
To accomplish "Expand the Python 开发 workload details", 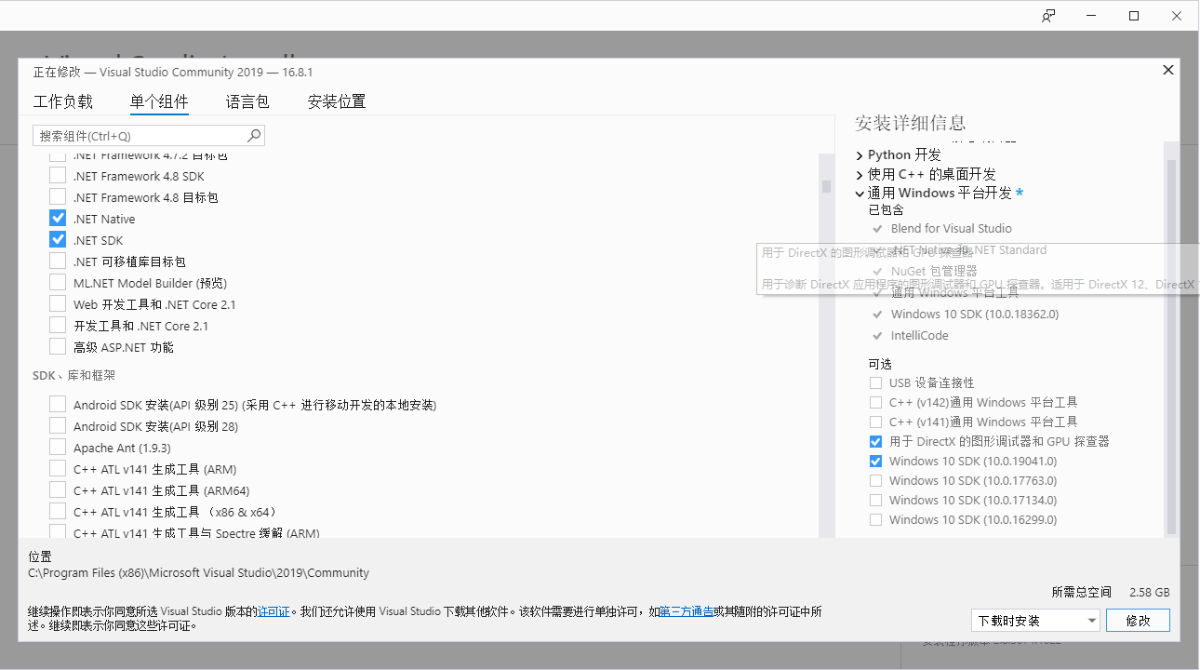I will 860,155.
